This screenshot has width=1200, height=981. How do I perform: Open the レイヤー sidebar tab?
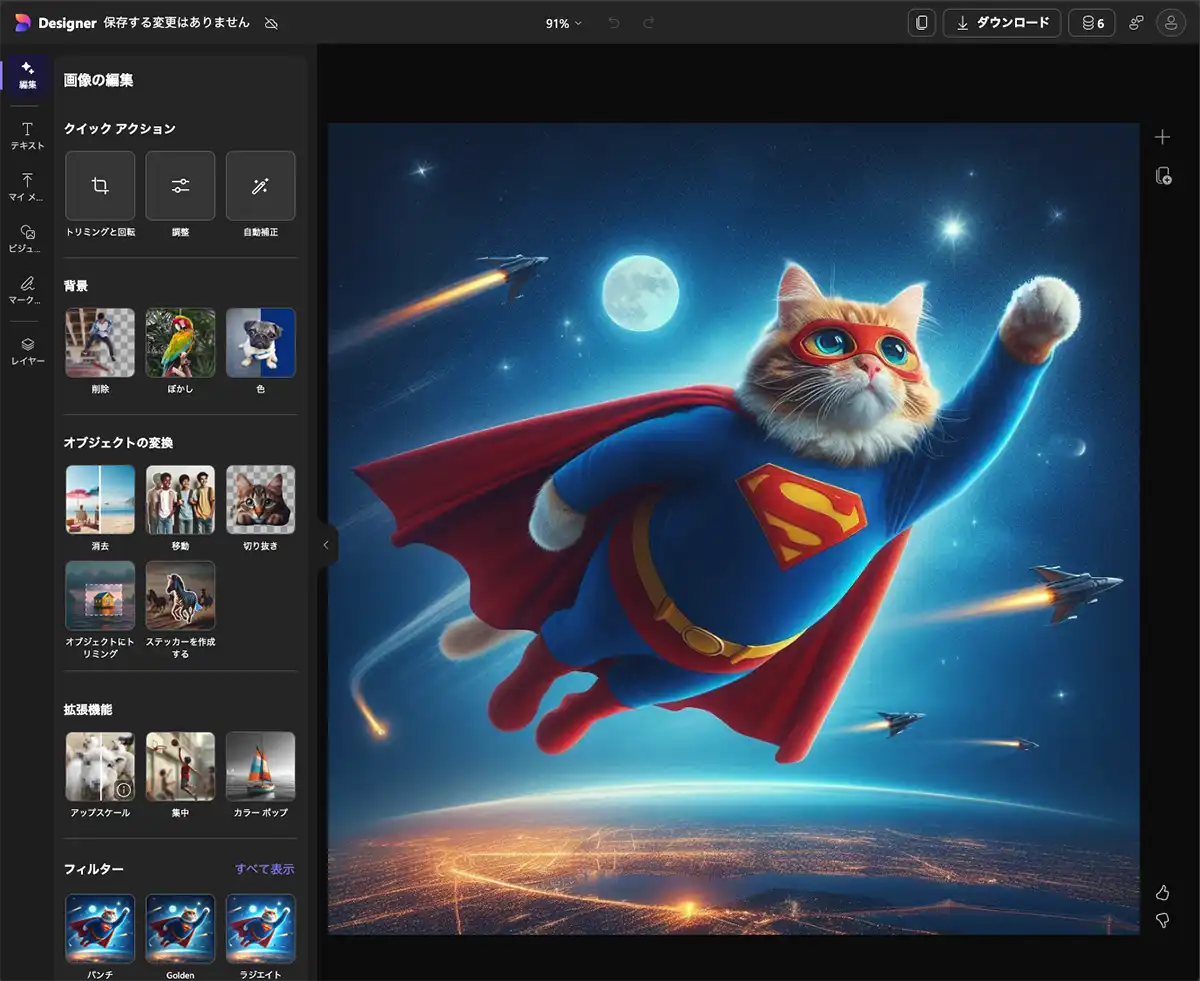pos(27,350)
